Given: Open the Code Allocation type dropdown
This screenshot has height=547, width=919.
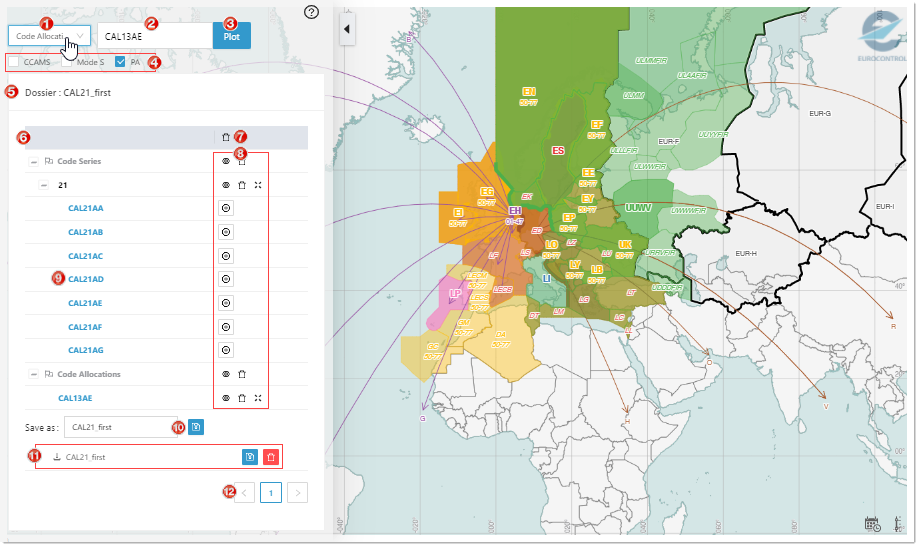Looking at the screenshot, I should coord(49,36).
